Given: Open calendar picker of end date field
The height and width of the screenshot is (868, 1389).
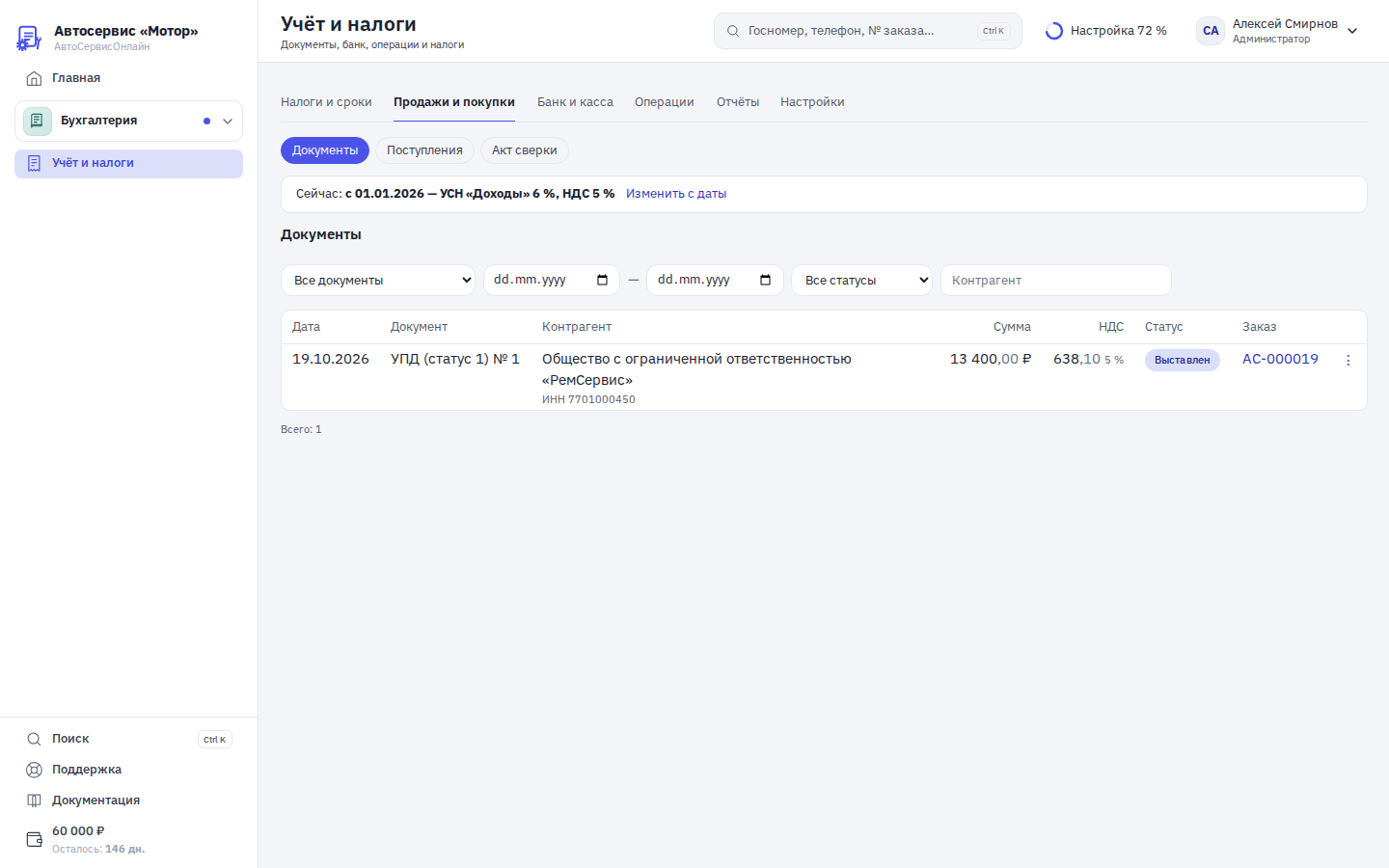Looking at the screenshot, I should tap(765, 280).
